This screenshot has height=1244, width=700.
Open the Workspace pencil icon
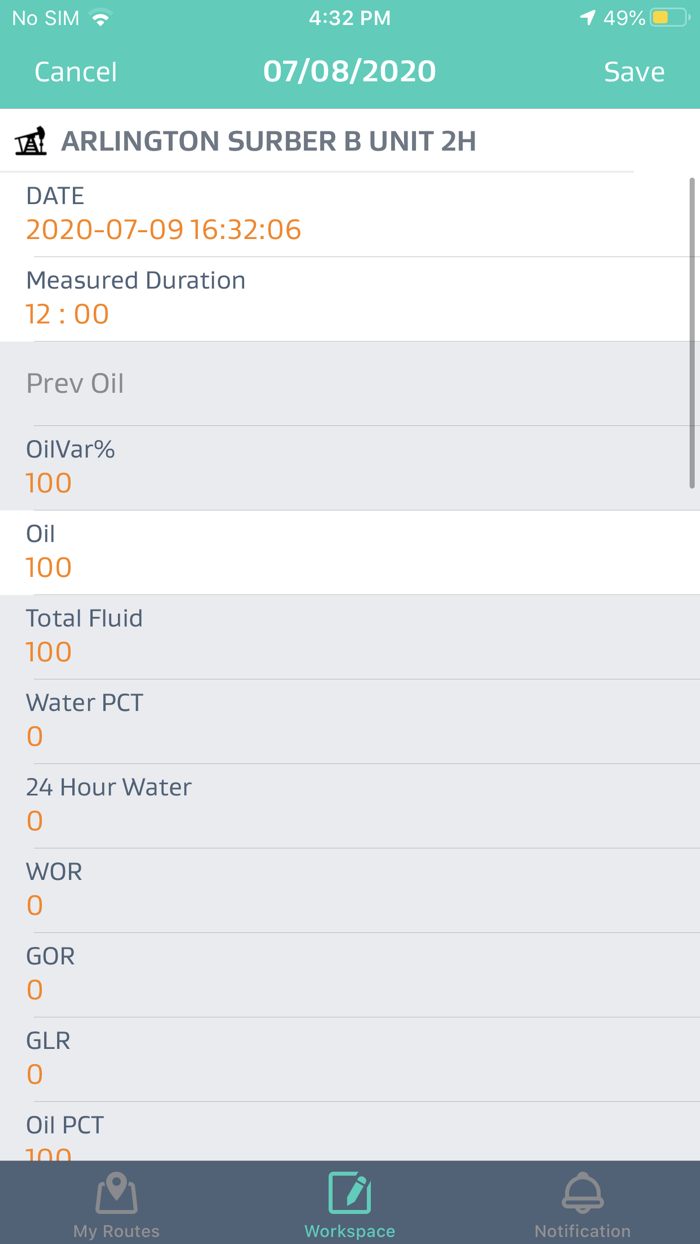click(x=349, y=1193)
